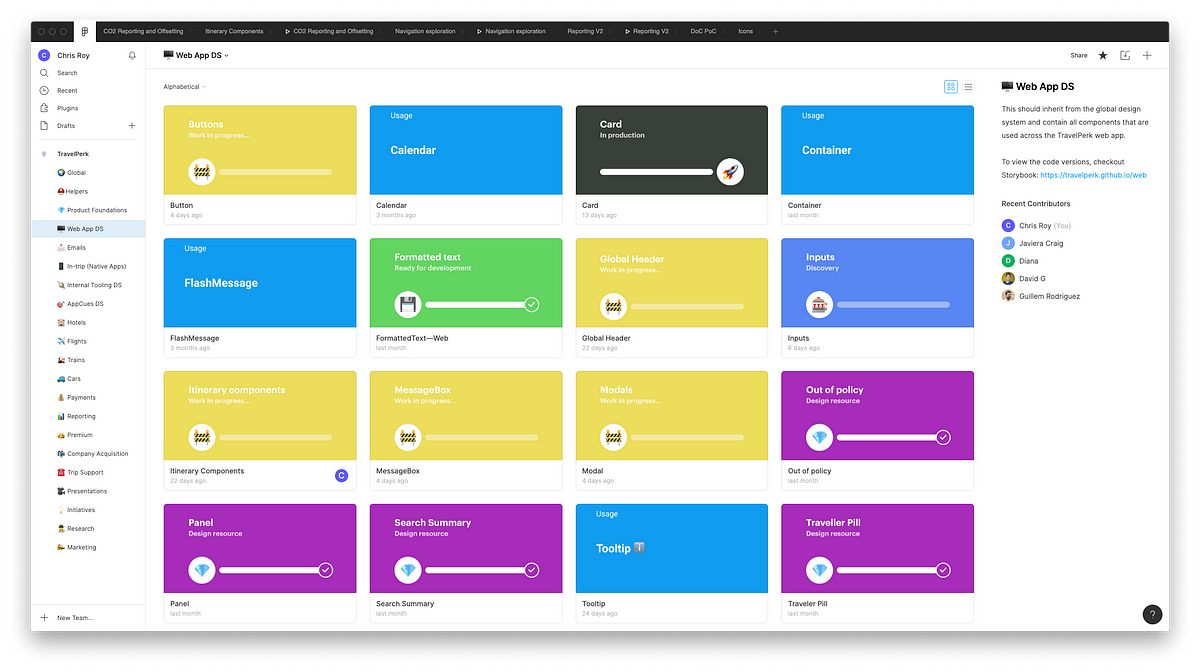Click the Share button

1079,56
